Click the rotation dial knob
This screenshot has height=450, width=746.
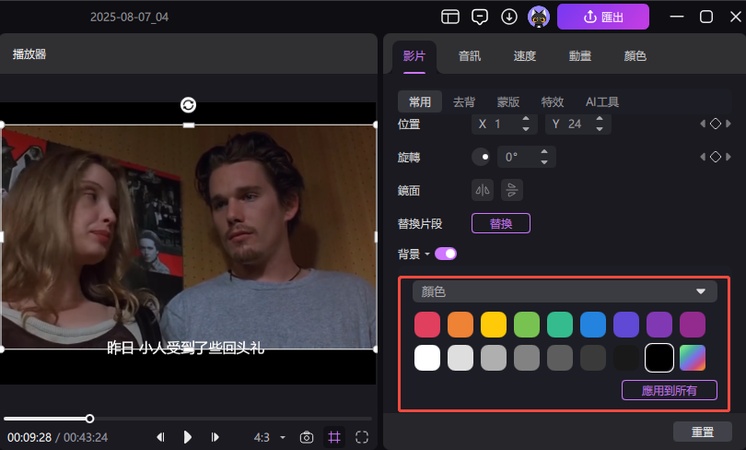tap(481, 157)
